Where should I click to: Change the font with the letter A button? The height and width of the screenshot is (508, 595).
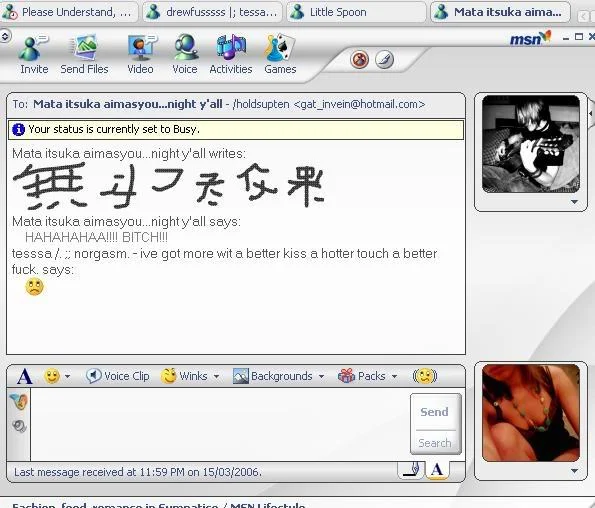pyautogui.click(x=25, y=376)
